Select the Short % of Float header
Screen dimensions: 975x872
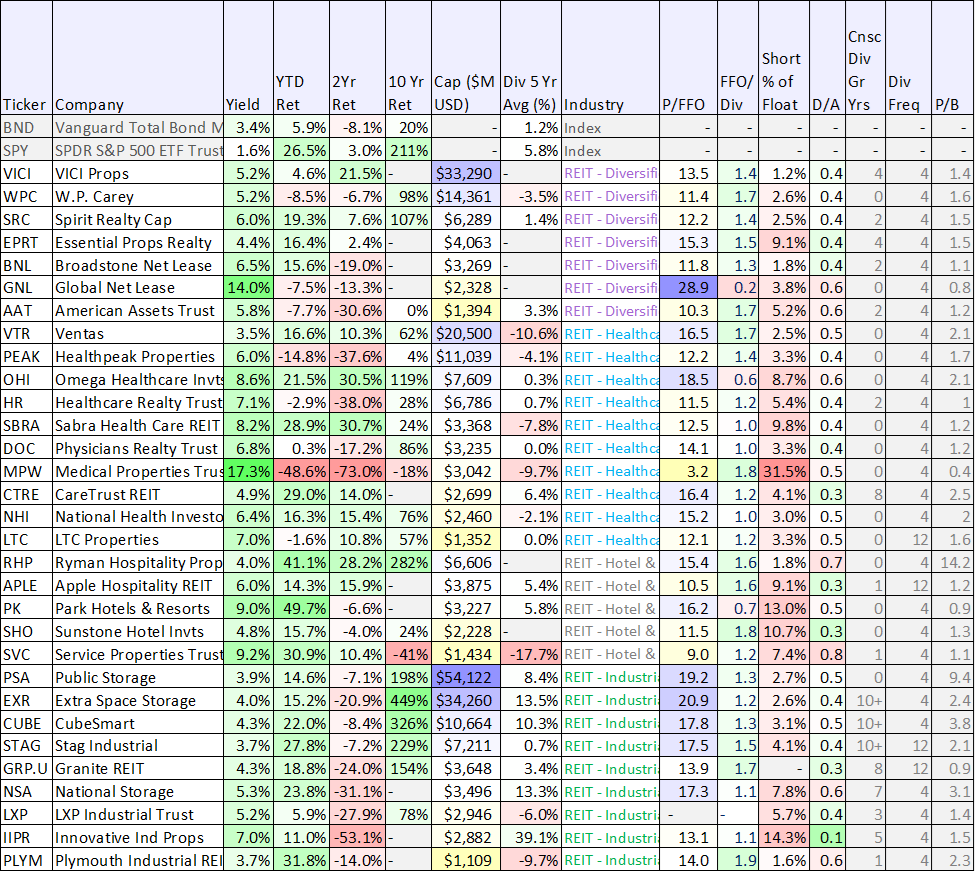[x=784, y=58]
